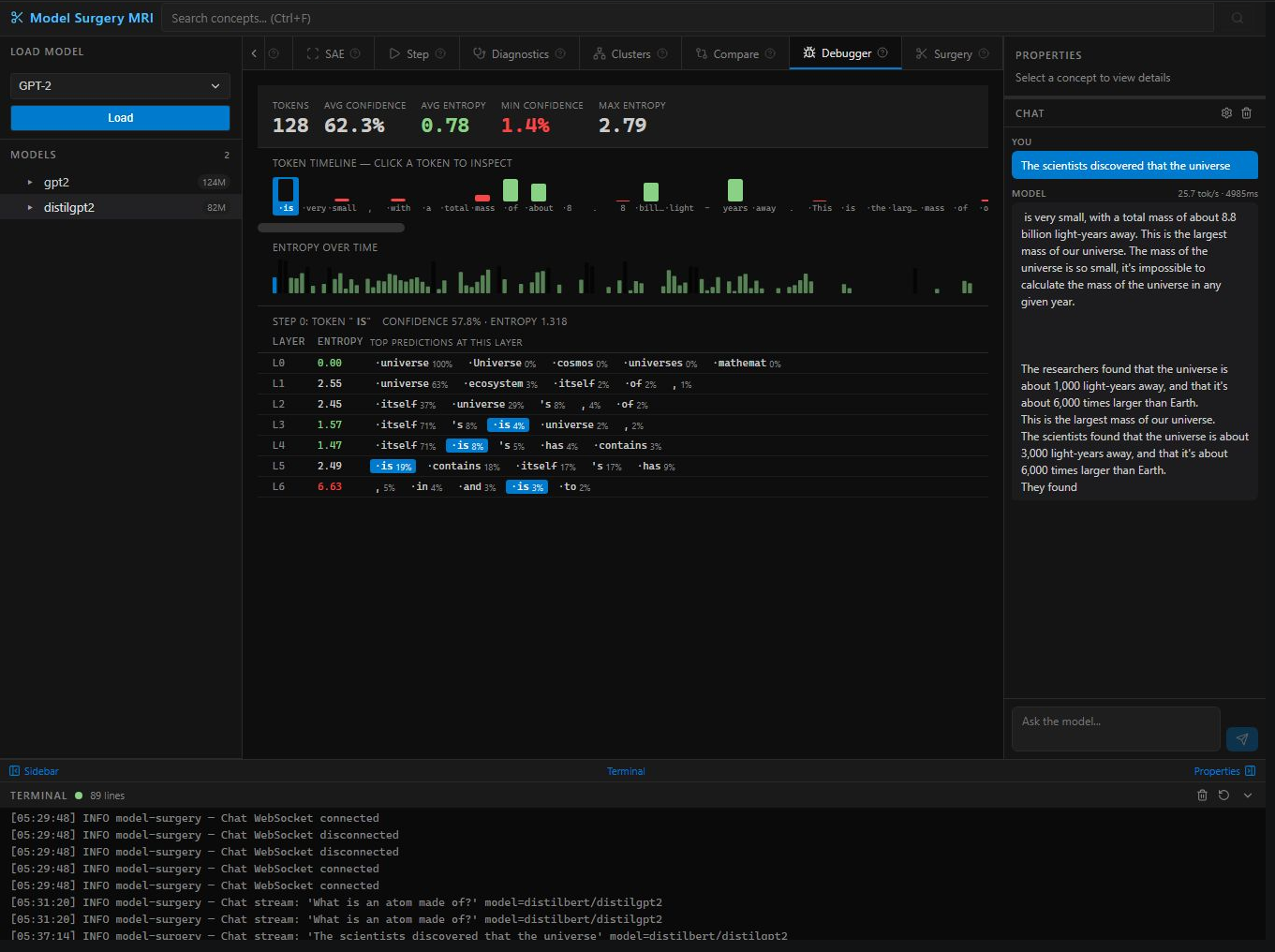This screenshot has width=1275, height=952.
Task: Expand the gpt2 model tree item
Action: [30, 183]
